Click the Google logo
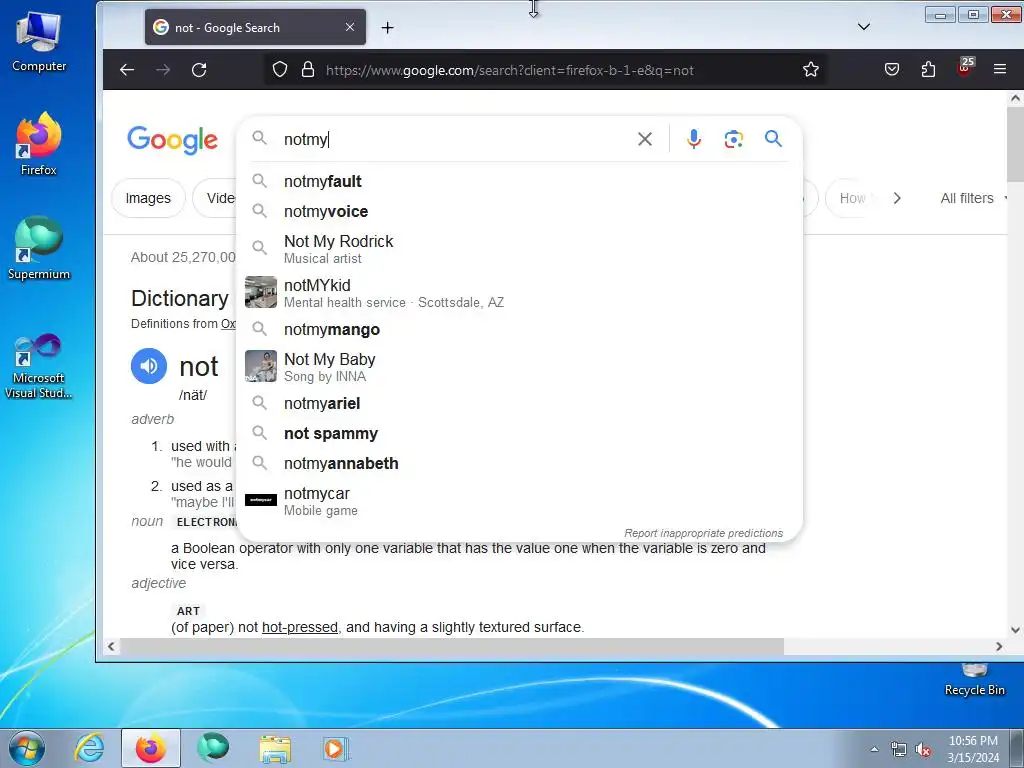The height and width of the screenshot is (768, 1024). 172,140
